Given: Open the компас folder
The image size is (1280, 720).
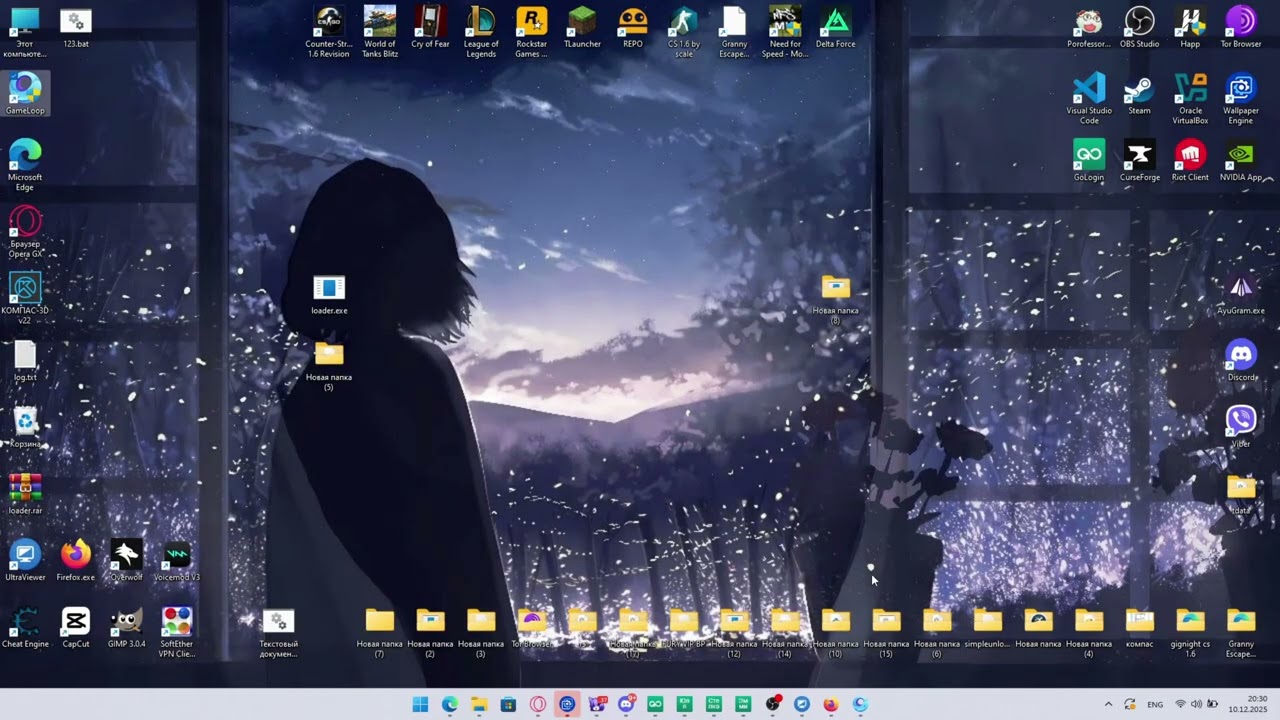Looking at the screenshot, I should click(x=1139, y=629).
